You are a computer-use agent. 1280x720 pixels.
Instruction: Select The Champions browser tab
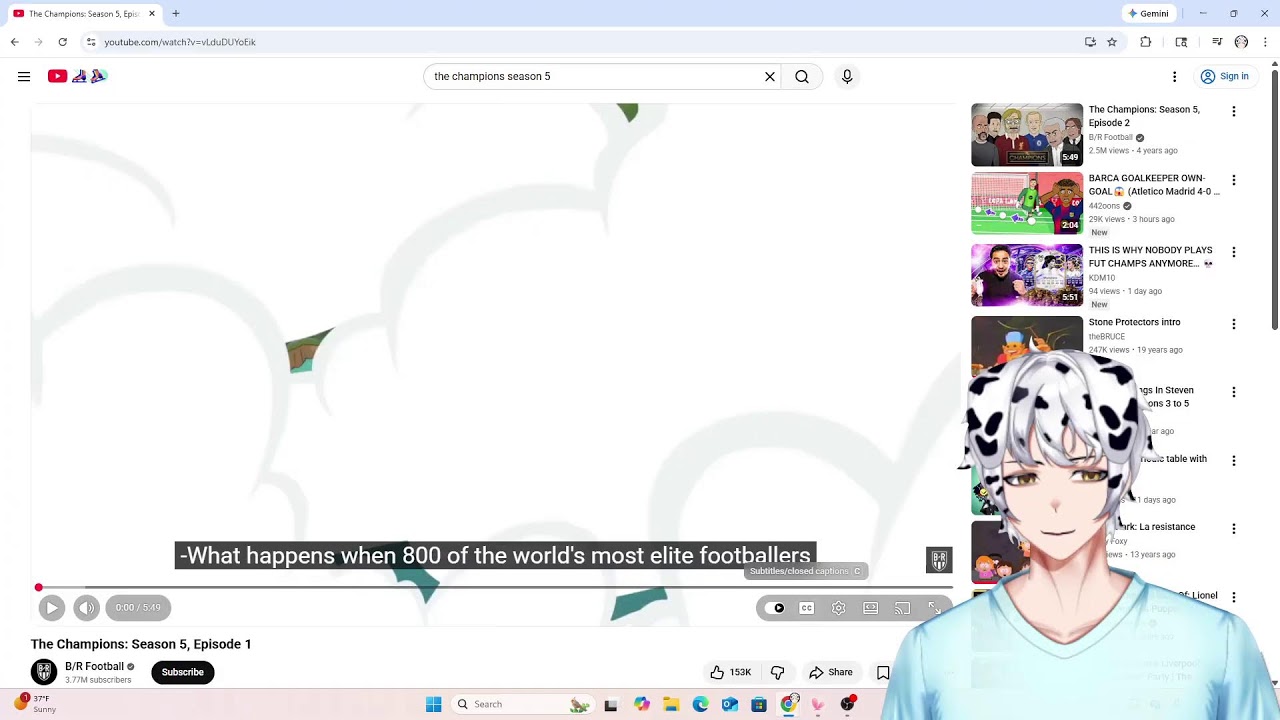(x=84, y=14)
